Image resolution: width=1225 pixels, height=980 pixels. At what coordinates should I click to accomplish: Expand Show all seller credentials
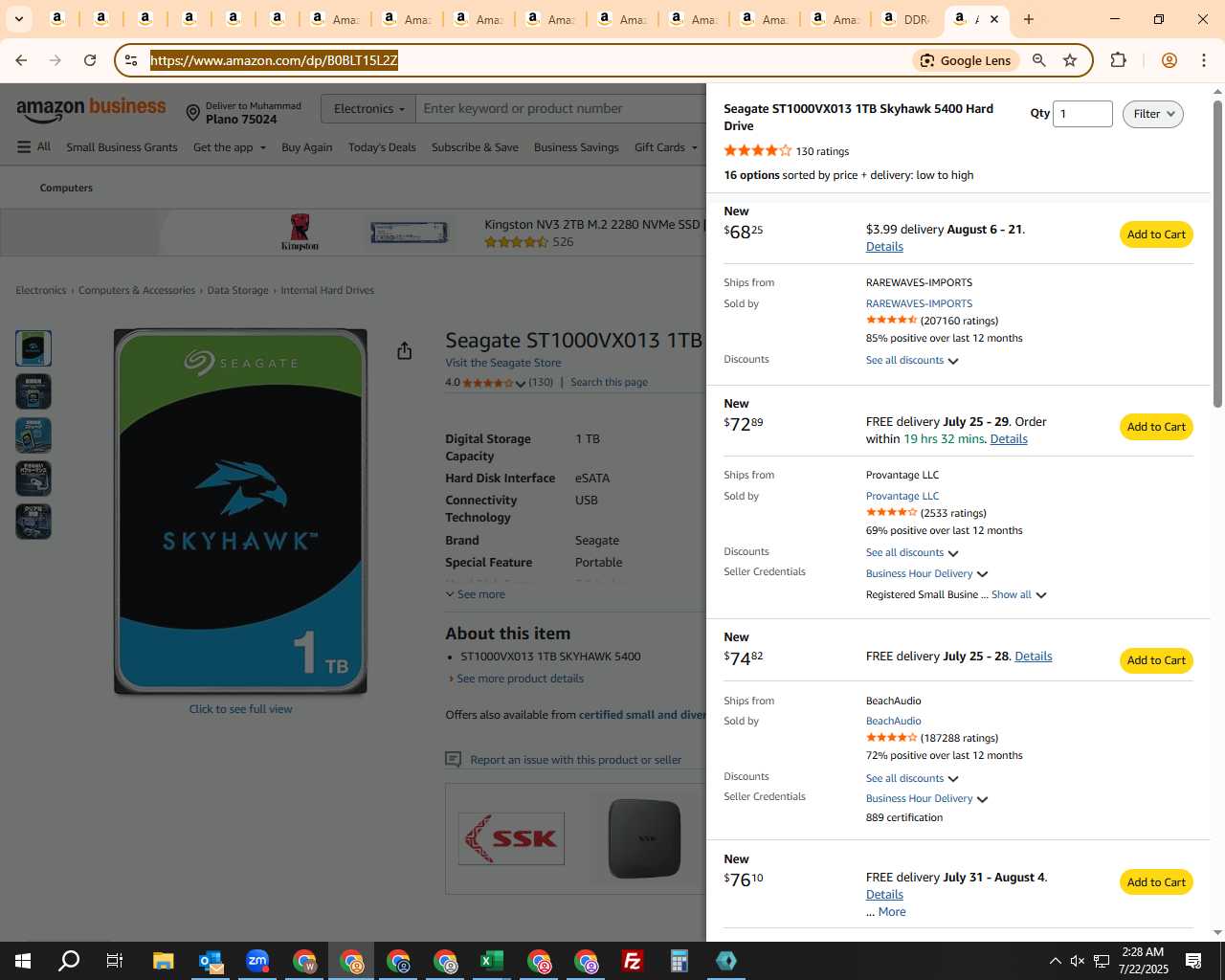click(x=1018, y=594)
